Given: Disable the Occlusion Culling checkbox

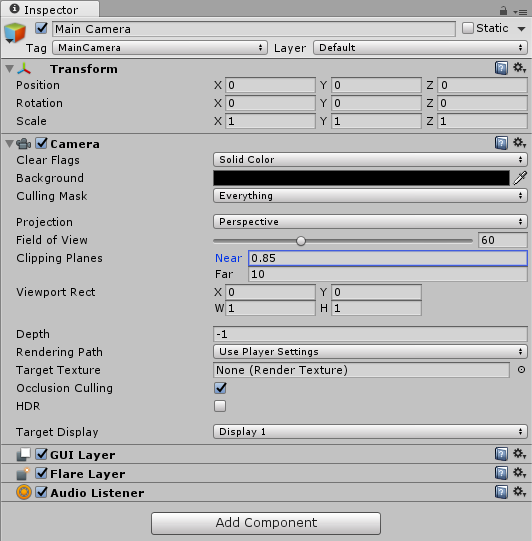Looking at the screenshot, I should click(220, 388).
